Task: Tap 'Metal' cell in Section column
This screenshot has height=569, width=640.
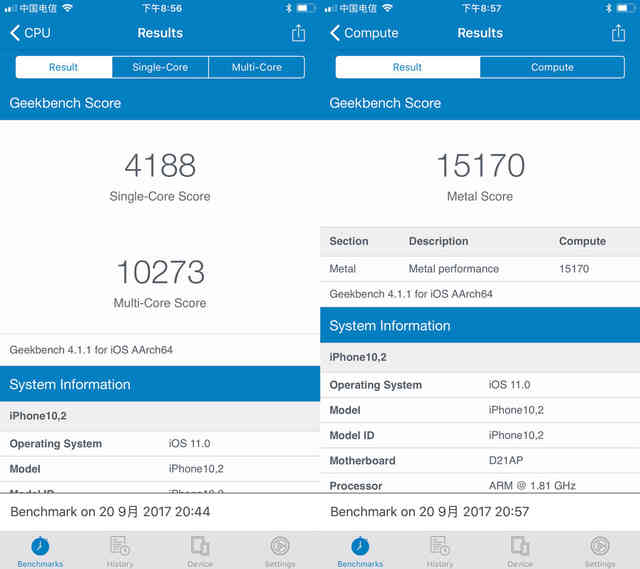Action: click(x=342, y=269)
